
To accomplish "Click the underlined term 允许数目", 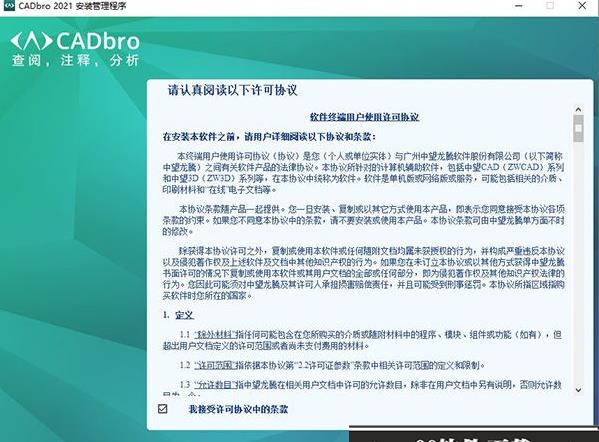I will (214, 384).
